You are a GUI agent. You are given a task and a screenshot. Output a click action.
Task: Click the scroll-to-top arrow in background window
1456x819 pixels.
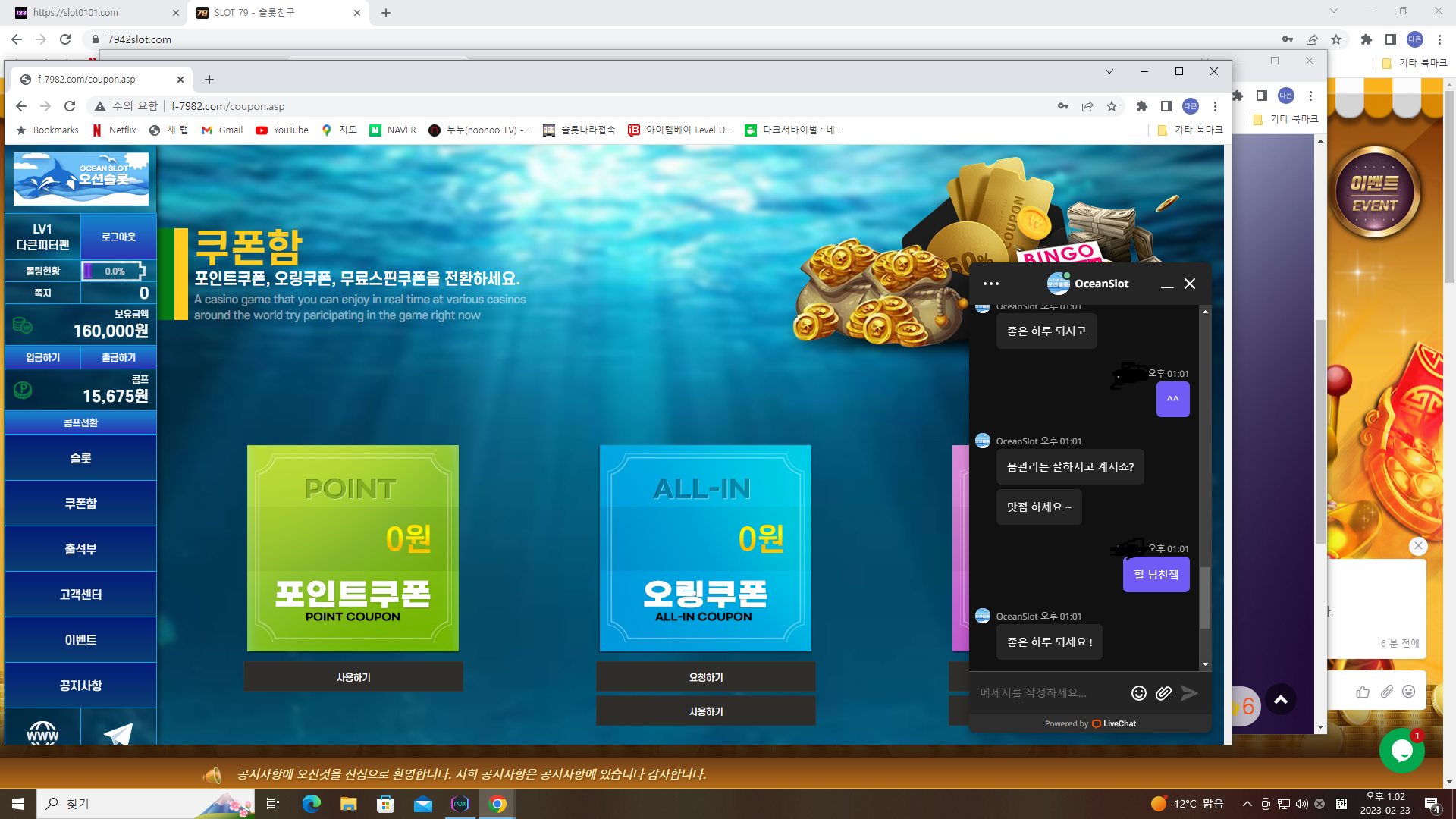(x=1281, y=700)
